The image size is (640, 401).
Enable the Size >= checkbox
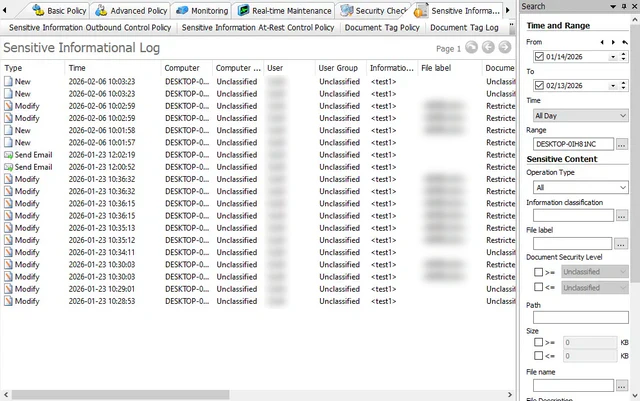538,342
